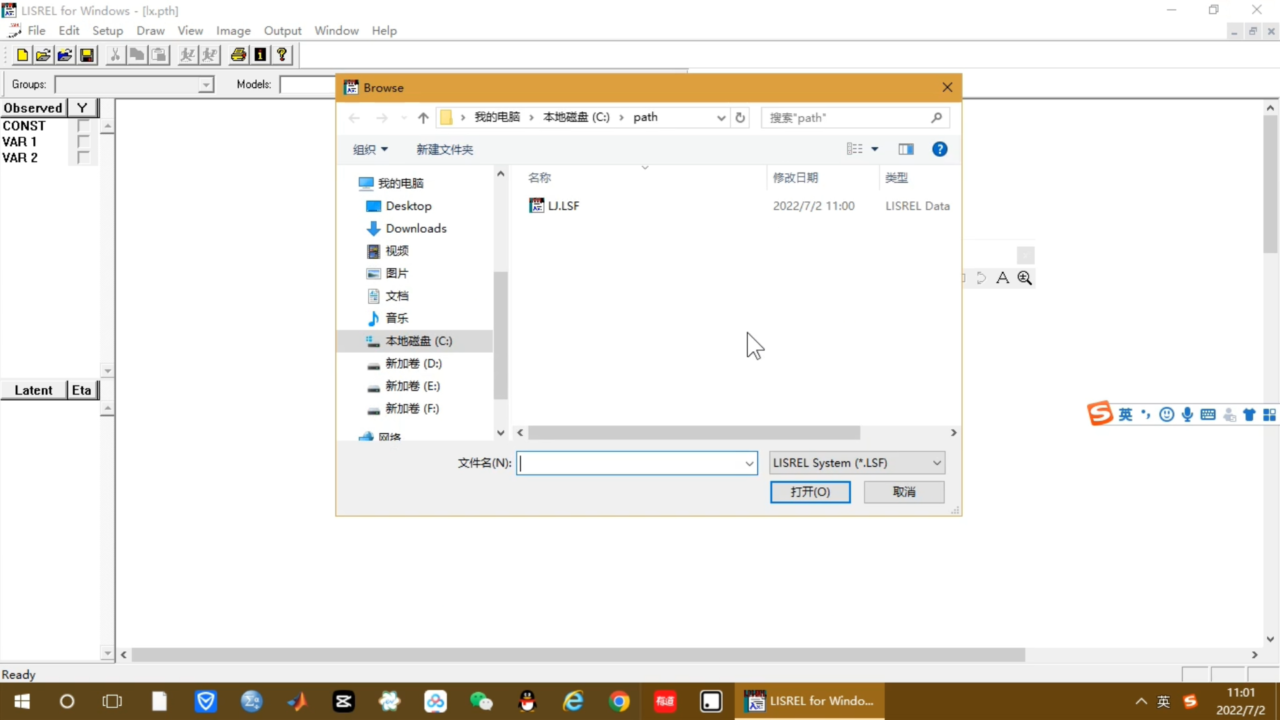Click LISREL for Windows taskbar button

tap(810, 701)
